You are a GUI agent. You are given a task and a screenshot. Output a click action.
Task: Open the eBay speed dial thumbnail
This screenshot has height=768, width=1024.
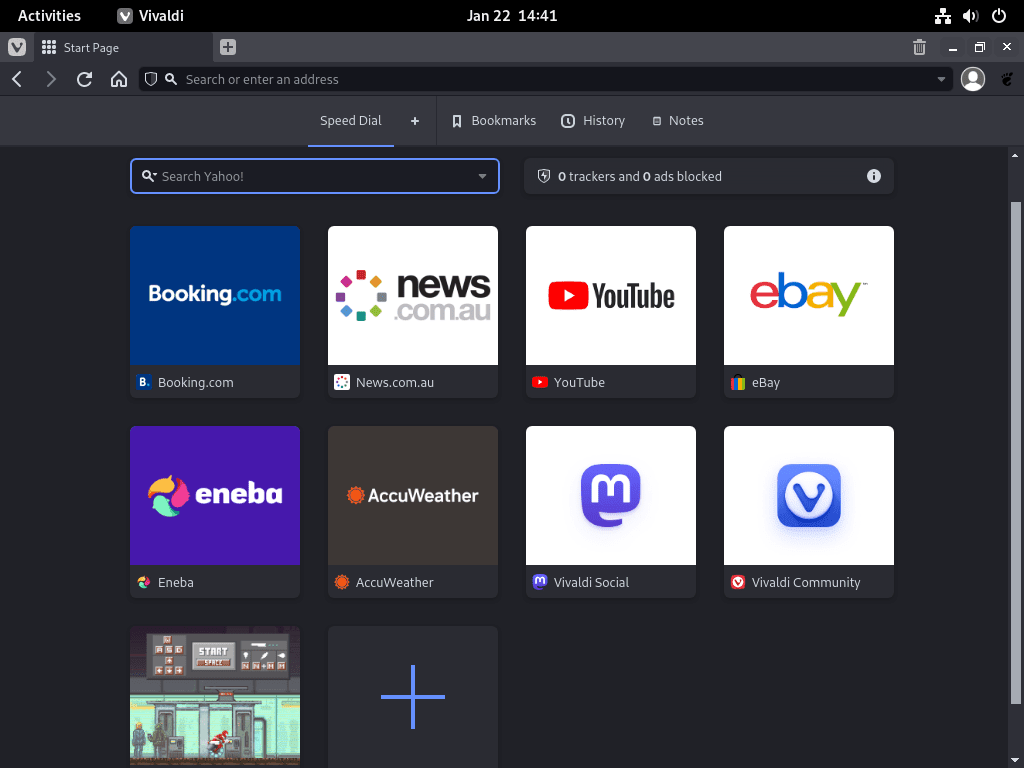click(x=808, y=295)
